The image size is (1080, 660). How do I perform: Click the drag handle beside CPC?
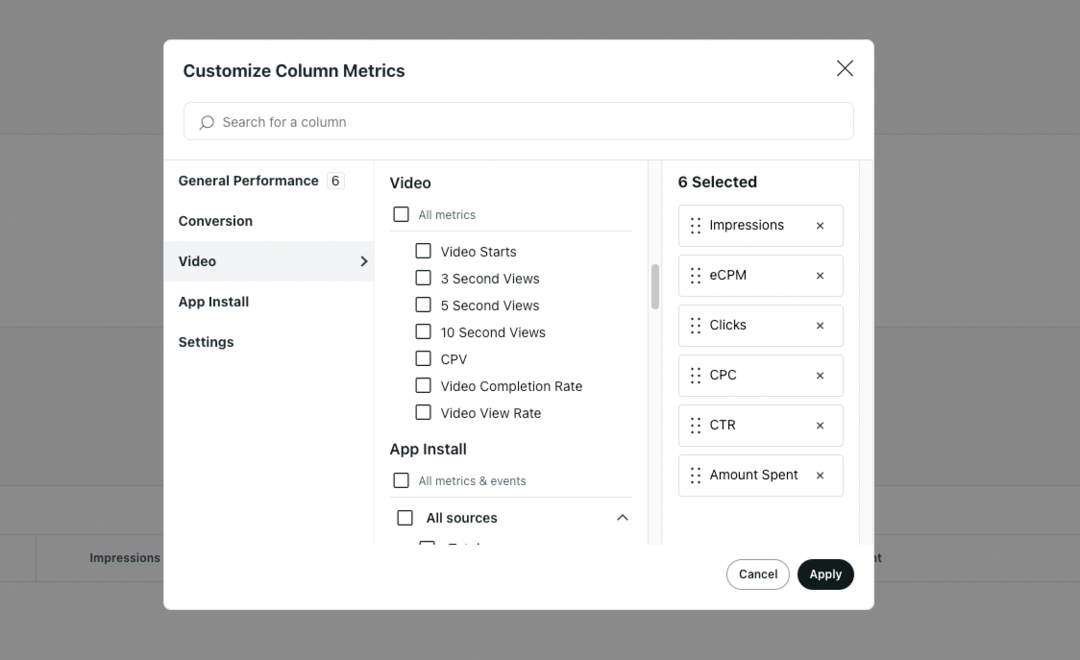(x=695, y=376)
